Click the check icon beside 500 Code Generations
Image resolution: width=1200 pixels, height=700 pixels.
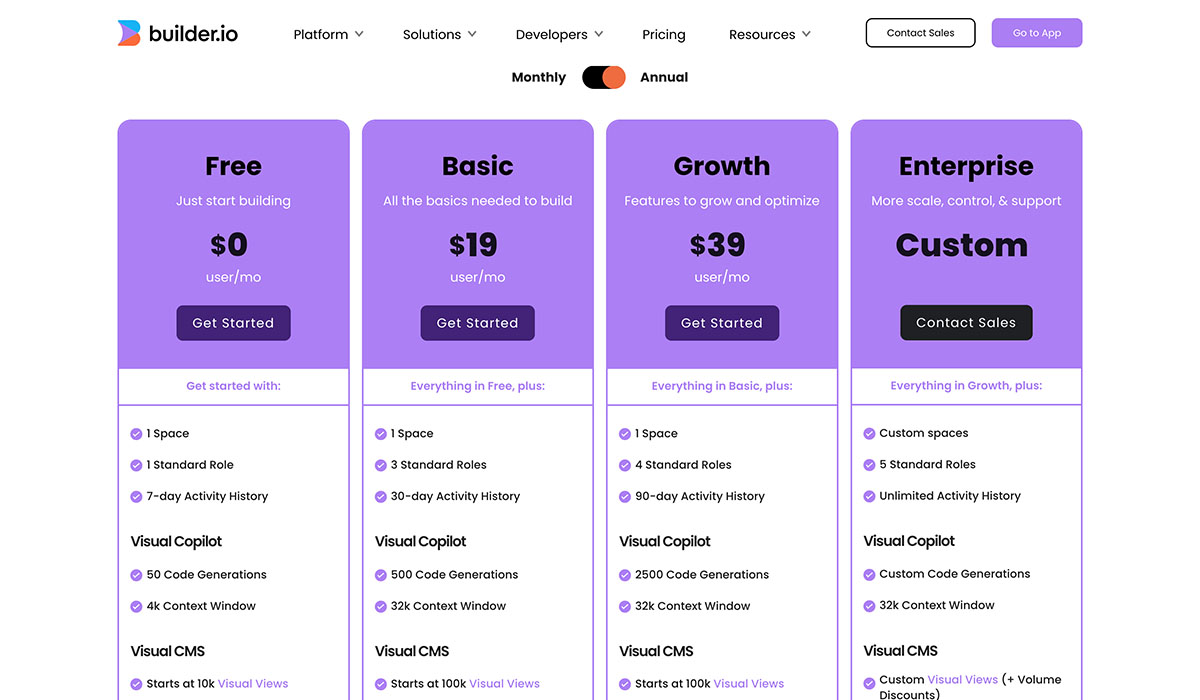click(380, 574)
